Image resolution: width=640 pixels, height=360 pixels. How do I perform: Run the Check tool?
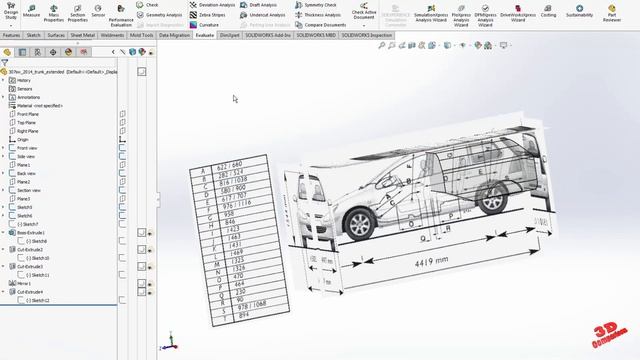[147, 5]
